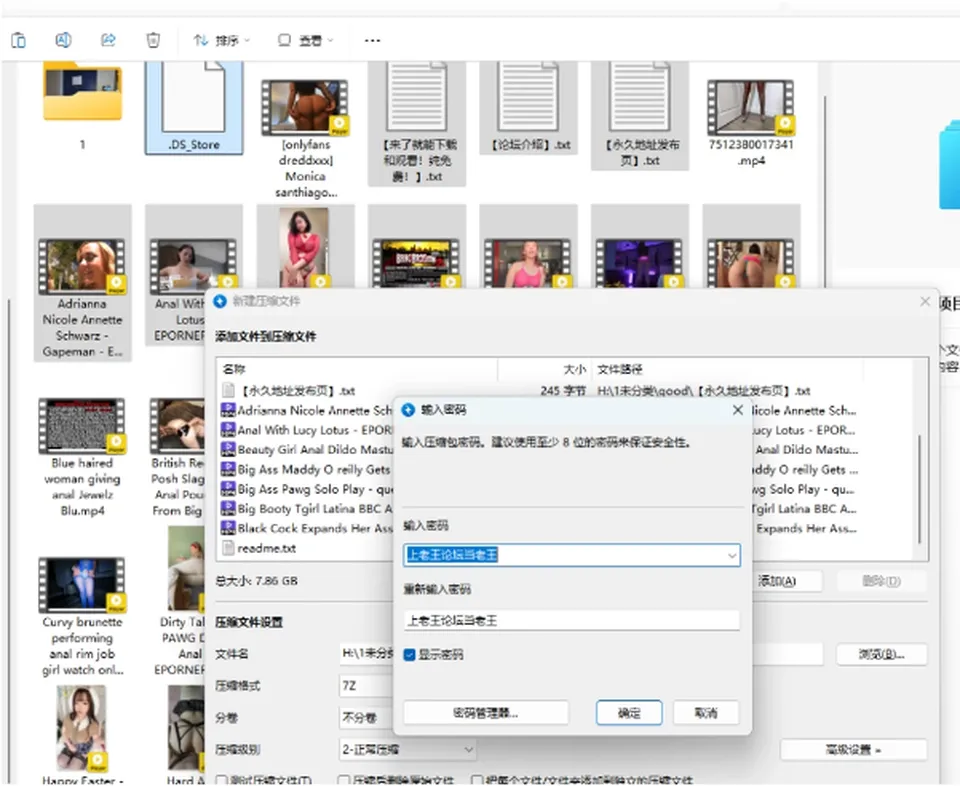Uncheck the 显示密码 checkbox
960x786 pixels.
point(410,655)
